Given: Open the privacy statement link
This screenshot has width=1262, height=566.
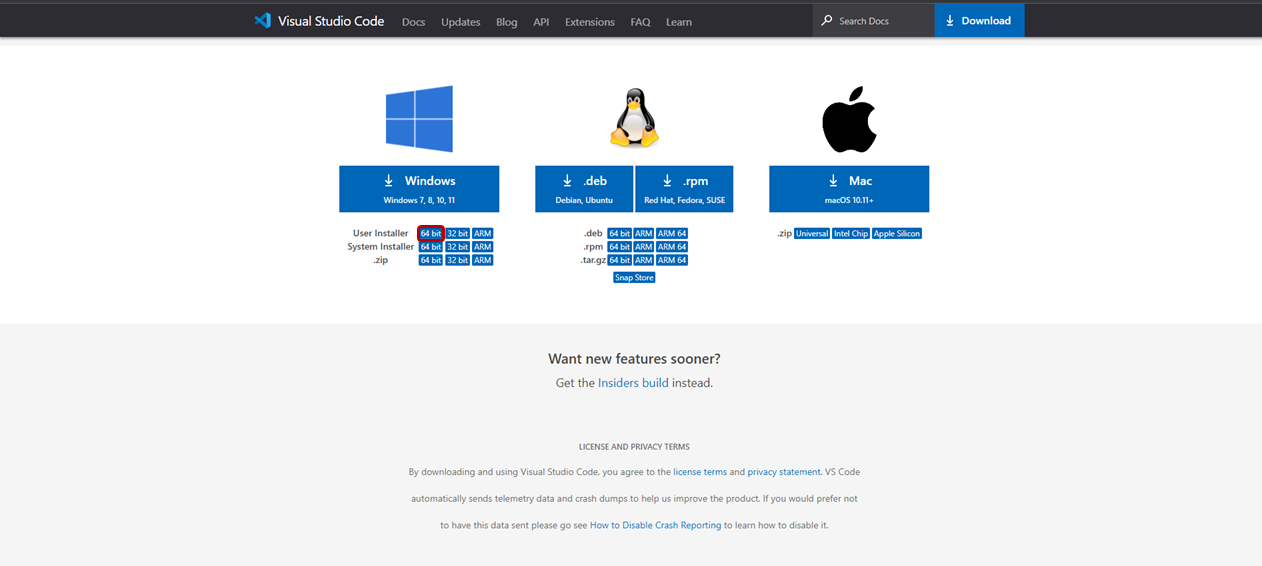Looking at the screenshot, I should coord(784,472).
